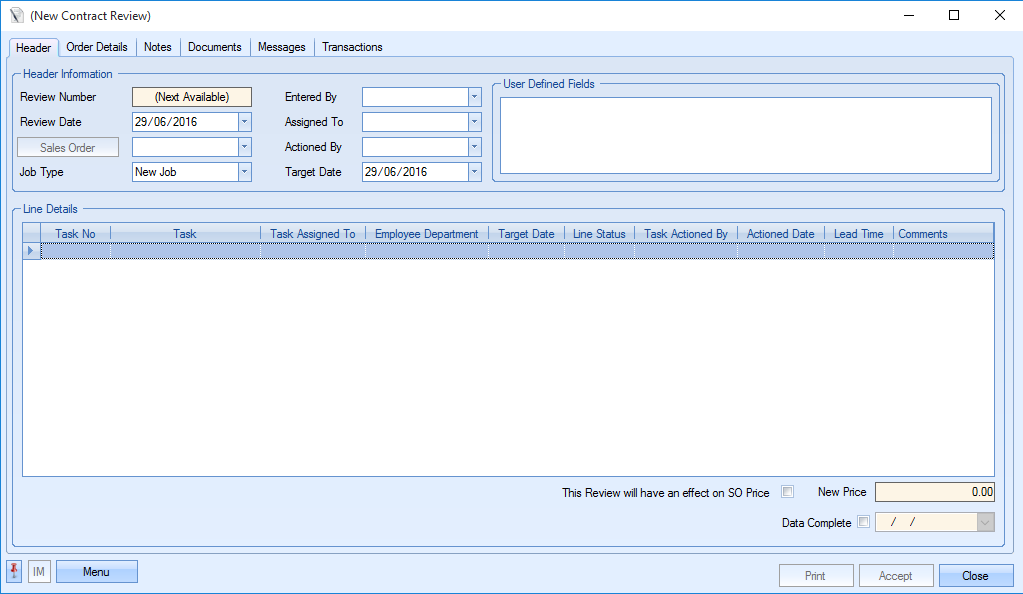The width and height of the screenshot is (1023, 594).
Task: Switch to the Order Details tab
Action: click(x=97, y=47)
